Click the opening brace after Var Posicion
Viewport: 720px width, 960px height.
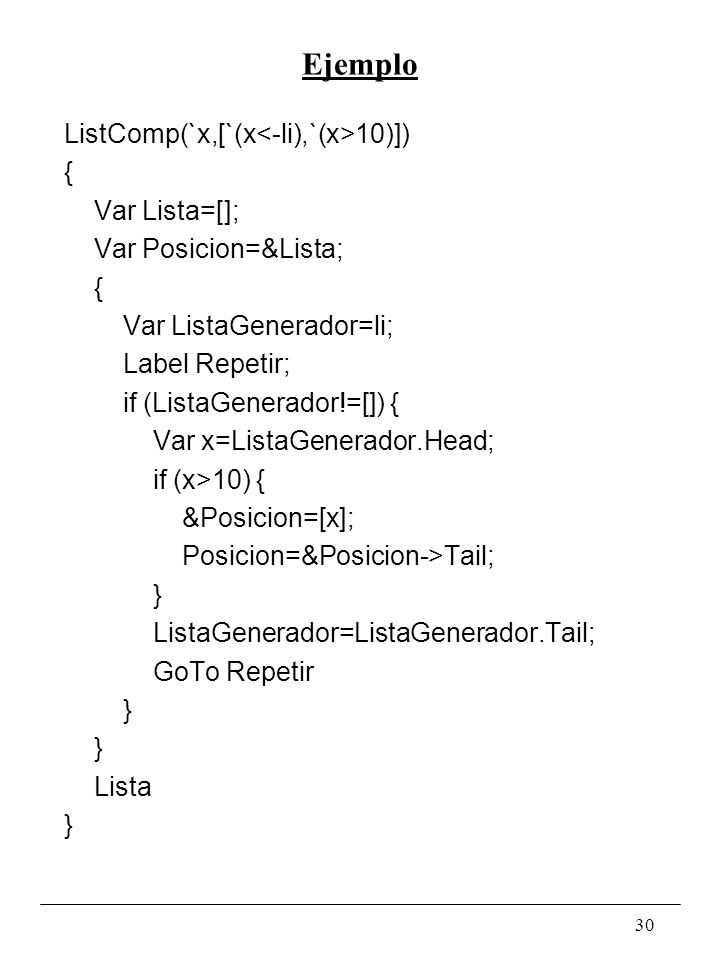99,288
